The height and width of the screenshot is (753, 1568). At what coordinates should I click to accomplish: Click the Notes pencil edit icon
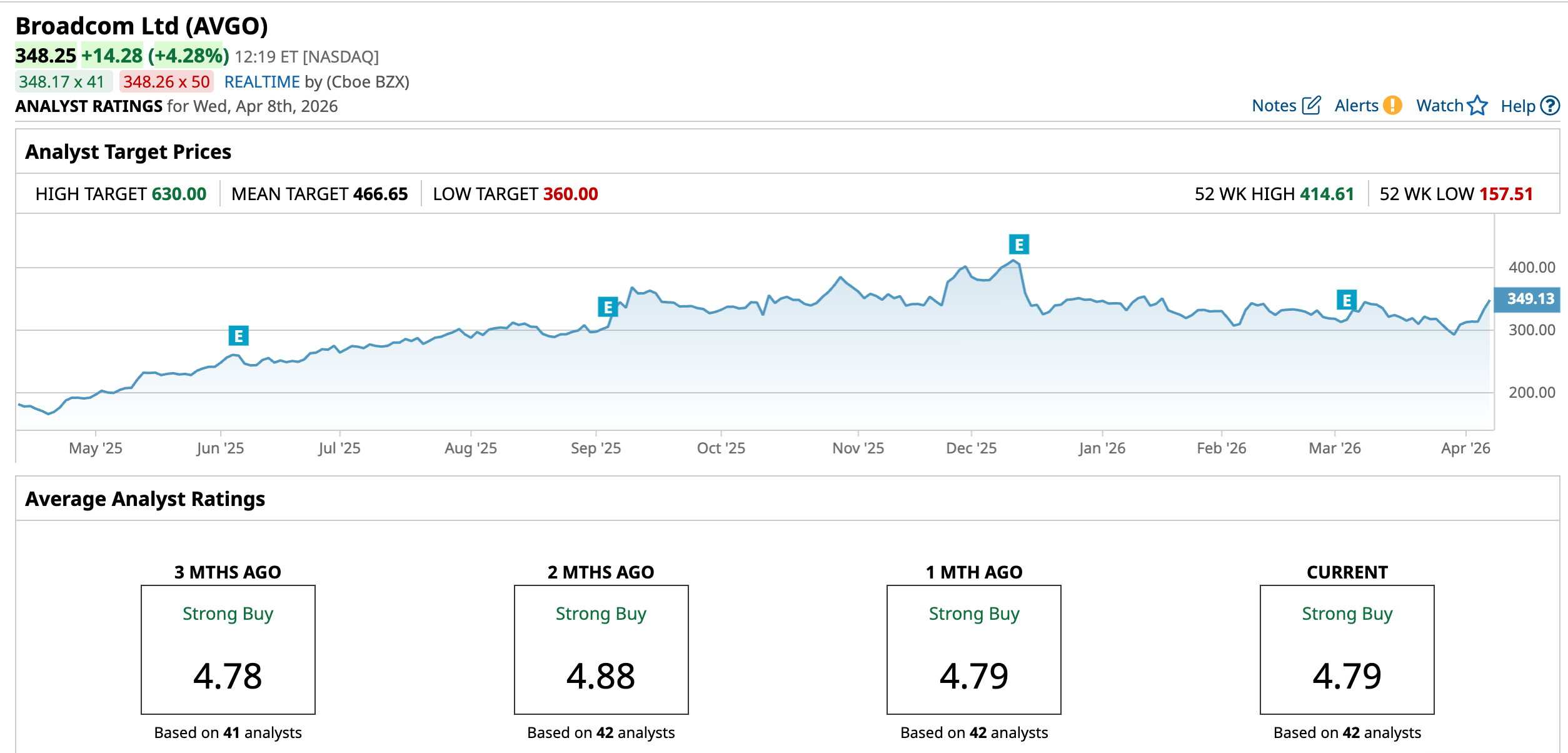pyautogui.click(x=1311, y=105)
